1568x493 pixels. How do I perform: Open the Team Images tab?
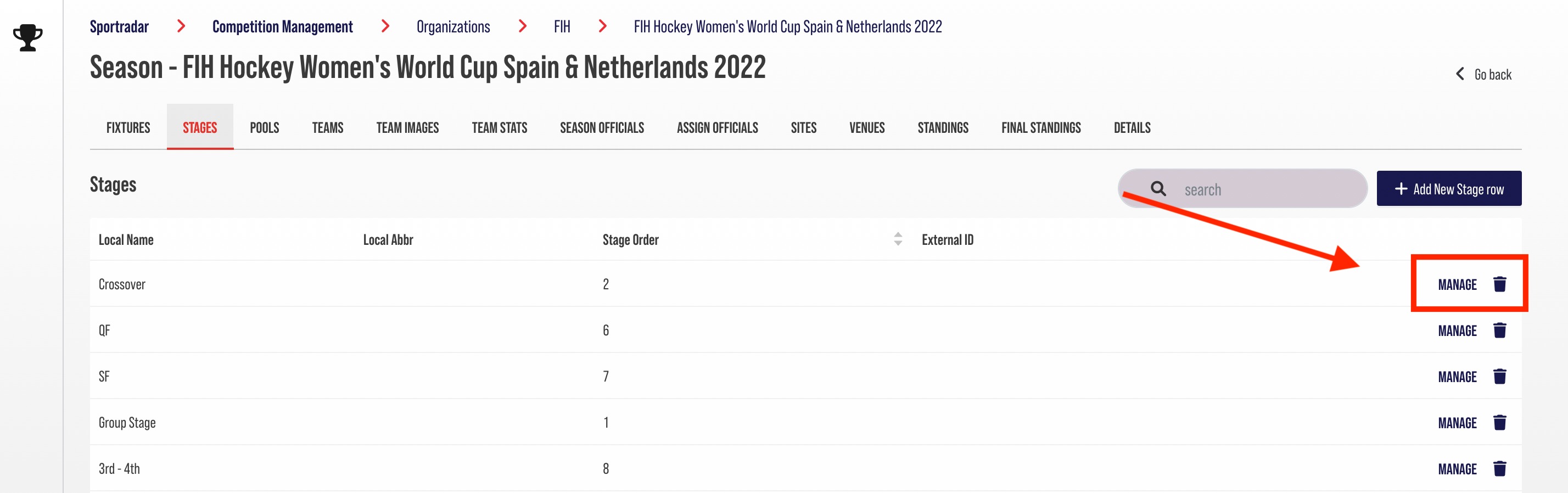[407, 127]
